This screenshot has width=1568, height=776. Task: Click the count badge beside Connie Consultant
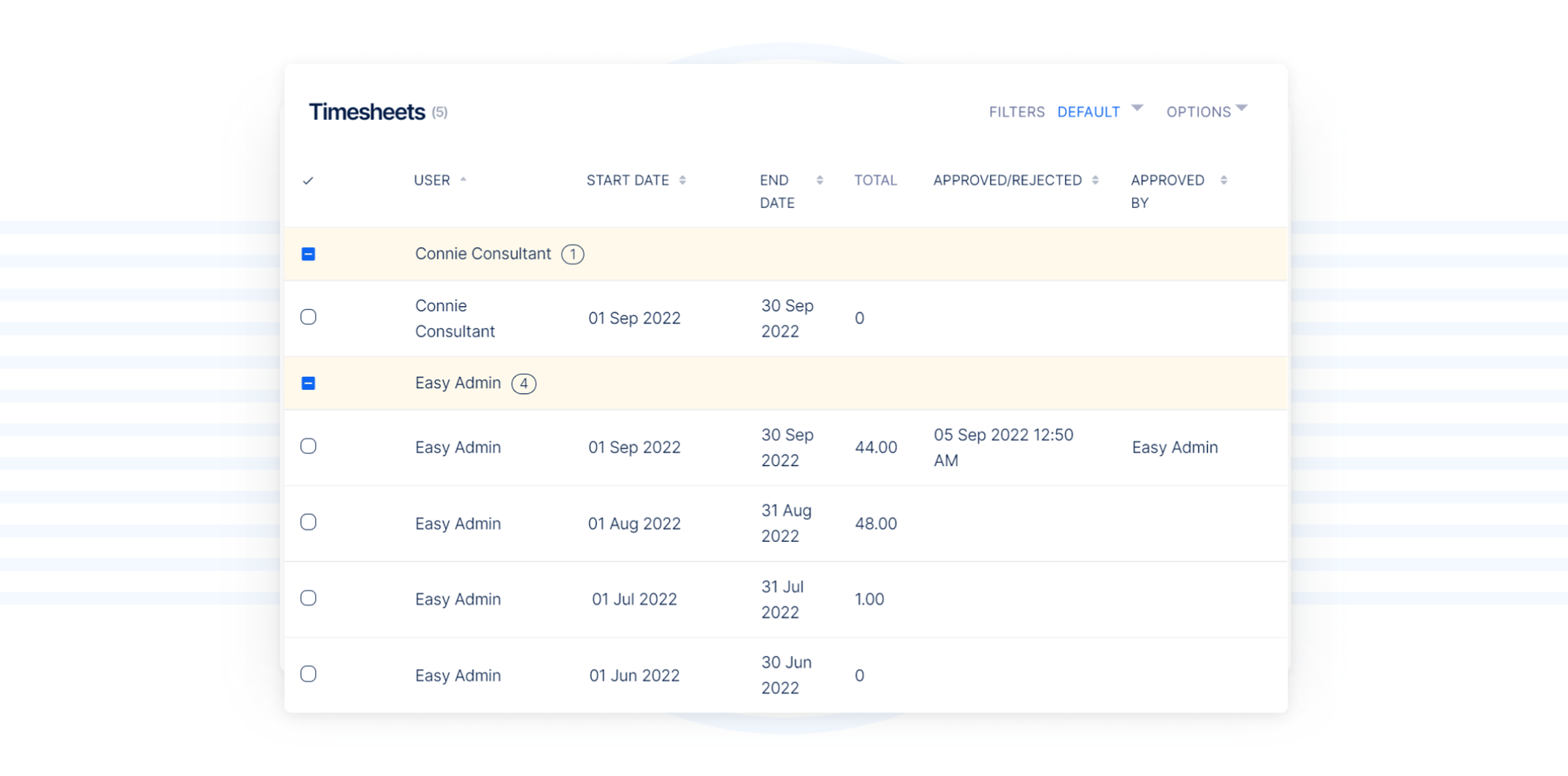coord(572,255)
